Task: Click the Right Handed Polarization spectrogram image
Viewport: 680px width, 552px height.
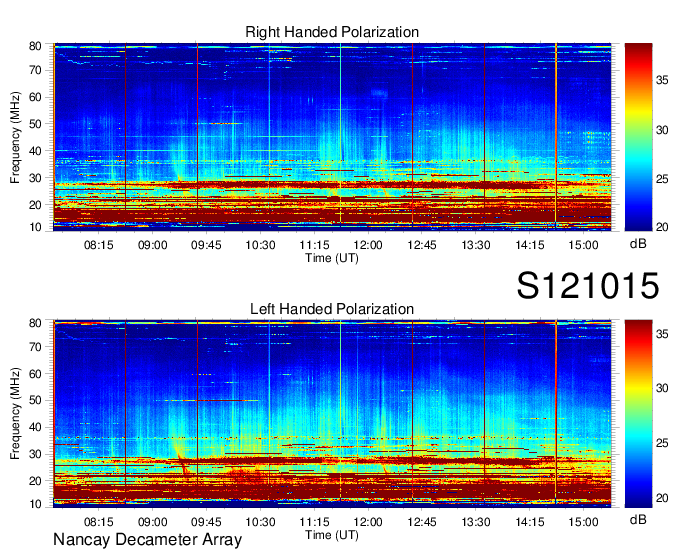Action: 332,137
